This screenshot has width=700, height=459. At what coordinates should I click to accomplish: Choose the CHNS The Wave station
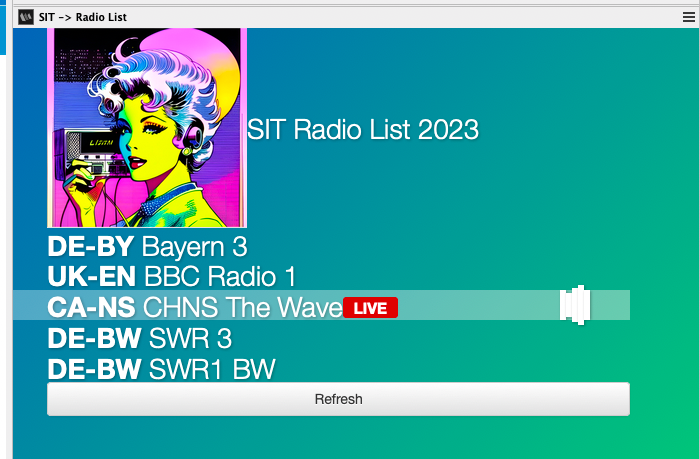(x=242, y=307)
